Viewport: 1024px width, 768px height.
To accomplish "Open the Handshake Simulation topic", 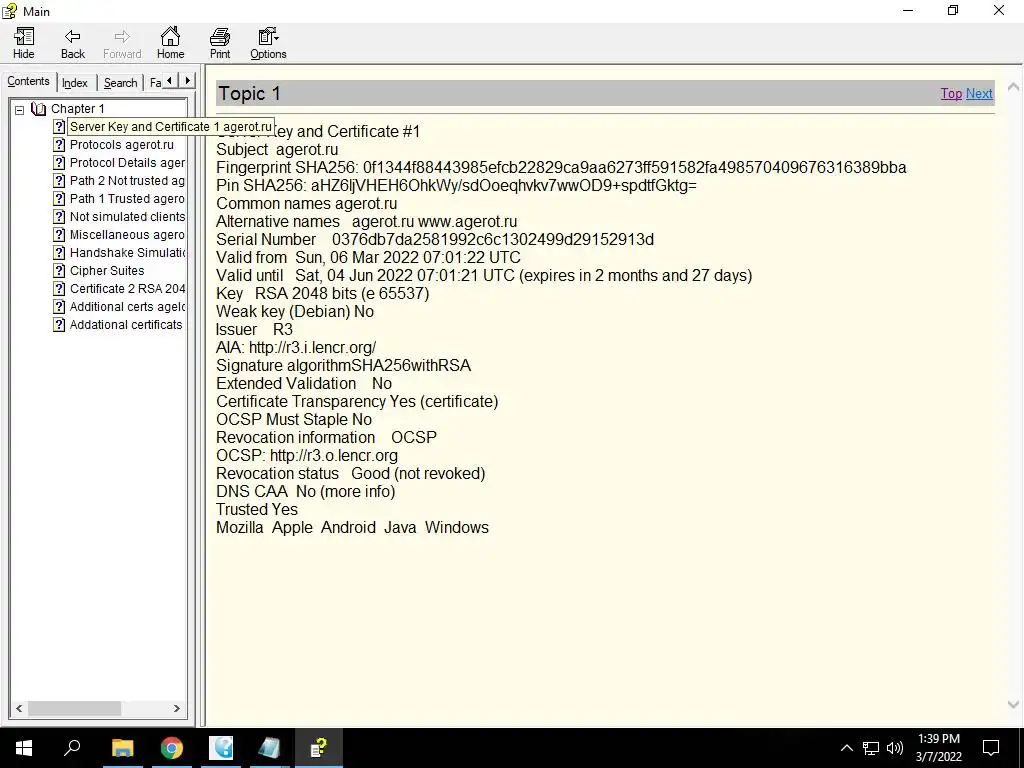I will [x=127, y=252].
